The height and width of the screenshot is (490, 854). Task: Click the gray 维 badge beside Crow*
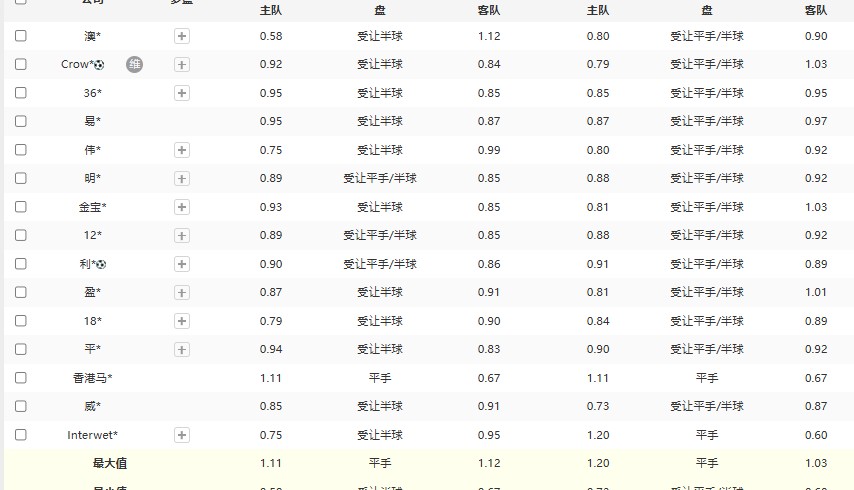[x=134, y=64]
